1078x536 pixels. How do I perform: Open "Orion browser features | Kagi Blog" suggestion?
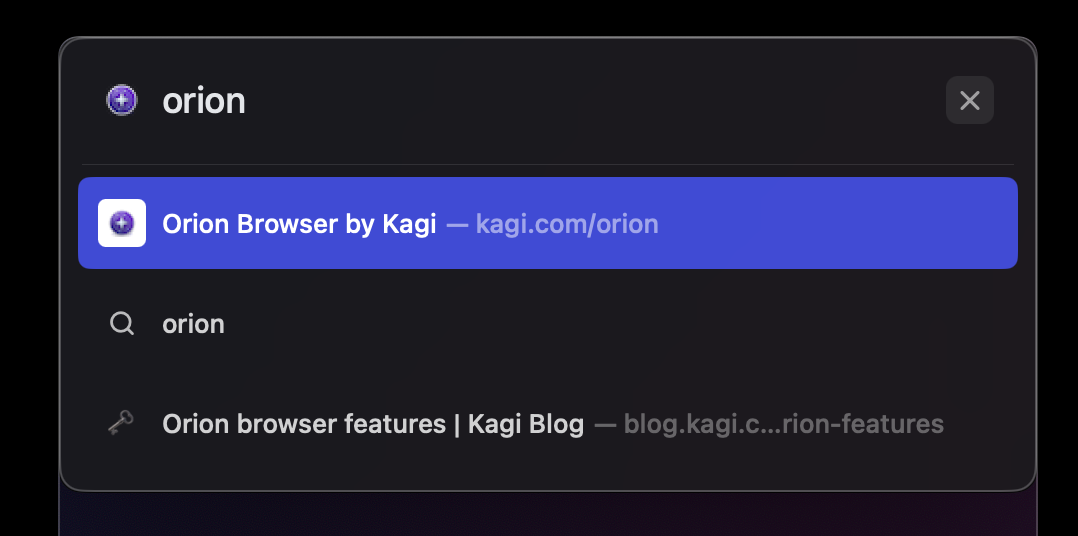click(372, 424)
